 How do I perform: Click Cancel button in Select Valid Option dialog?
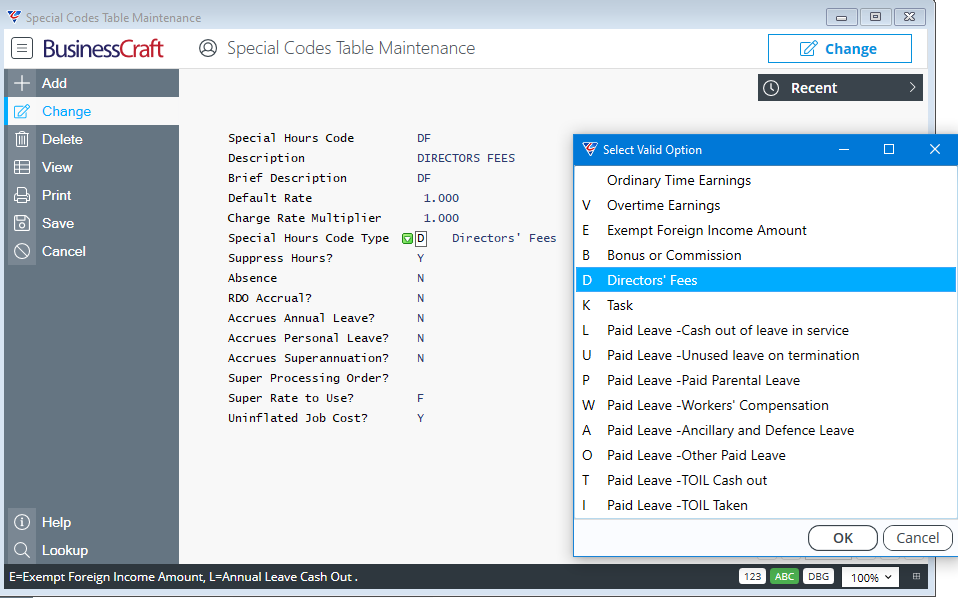(x=917, y=538)
